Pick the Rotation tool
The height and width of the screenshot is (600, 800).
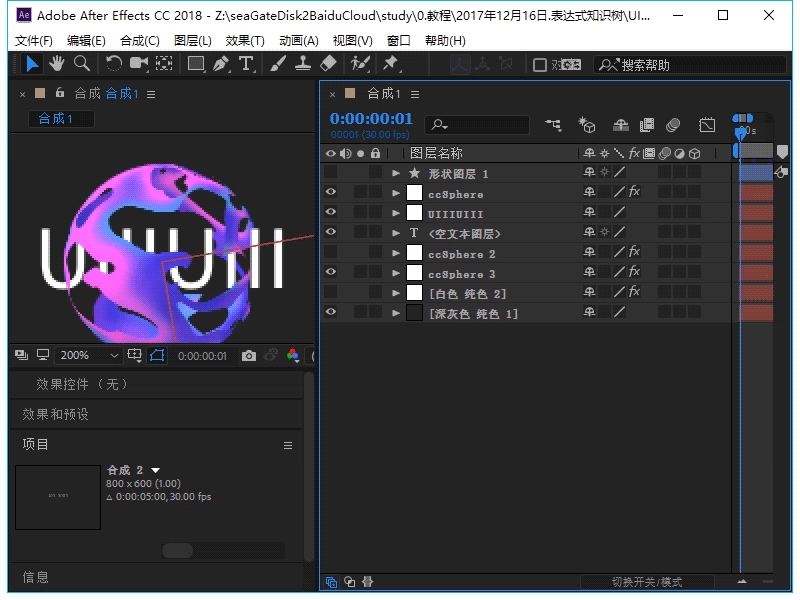(113, 64)
